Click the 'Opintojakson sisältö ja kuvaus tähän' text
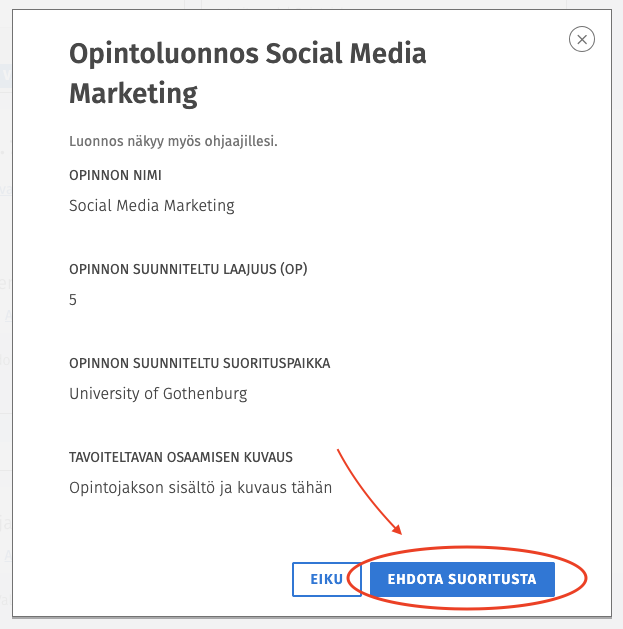The width and height of the screenshot is (623, 629). coord(201,488)
